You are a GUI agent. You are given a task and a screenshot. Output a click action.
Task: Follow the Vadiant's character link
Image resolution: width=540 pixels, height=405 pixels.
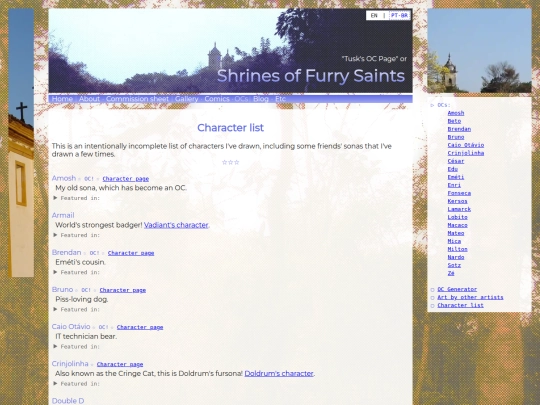176,225
